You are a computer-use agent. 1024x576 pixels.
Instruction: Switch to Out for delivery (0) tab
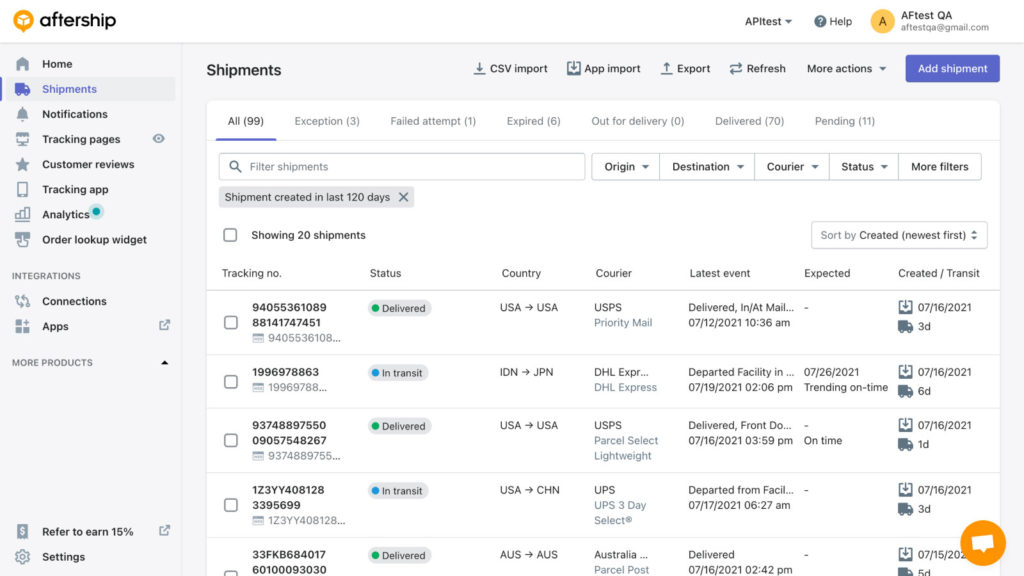[637, 121]
